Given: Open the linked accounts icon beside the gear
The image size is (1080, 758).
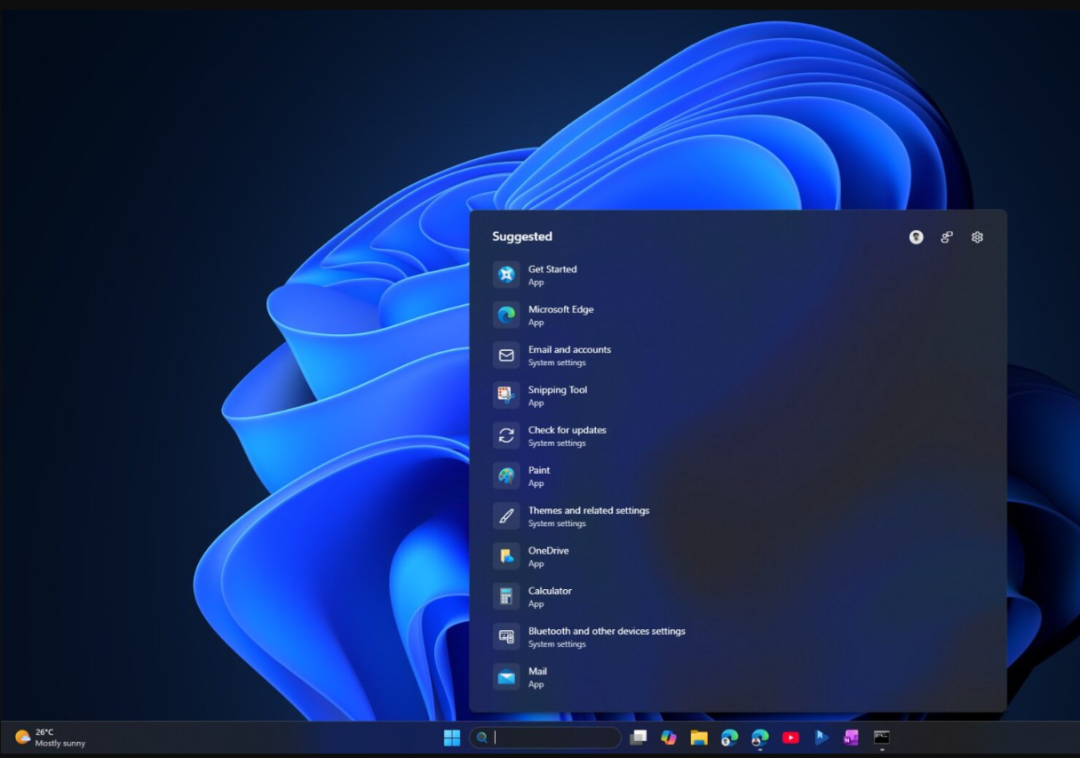Looking at the screenshot, I should 946,237.
